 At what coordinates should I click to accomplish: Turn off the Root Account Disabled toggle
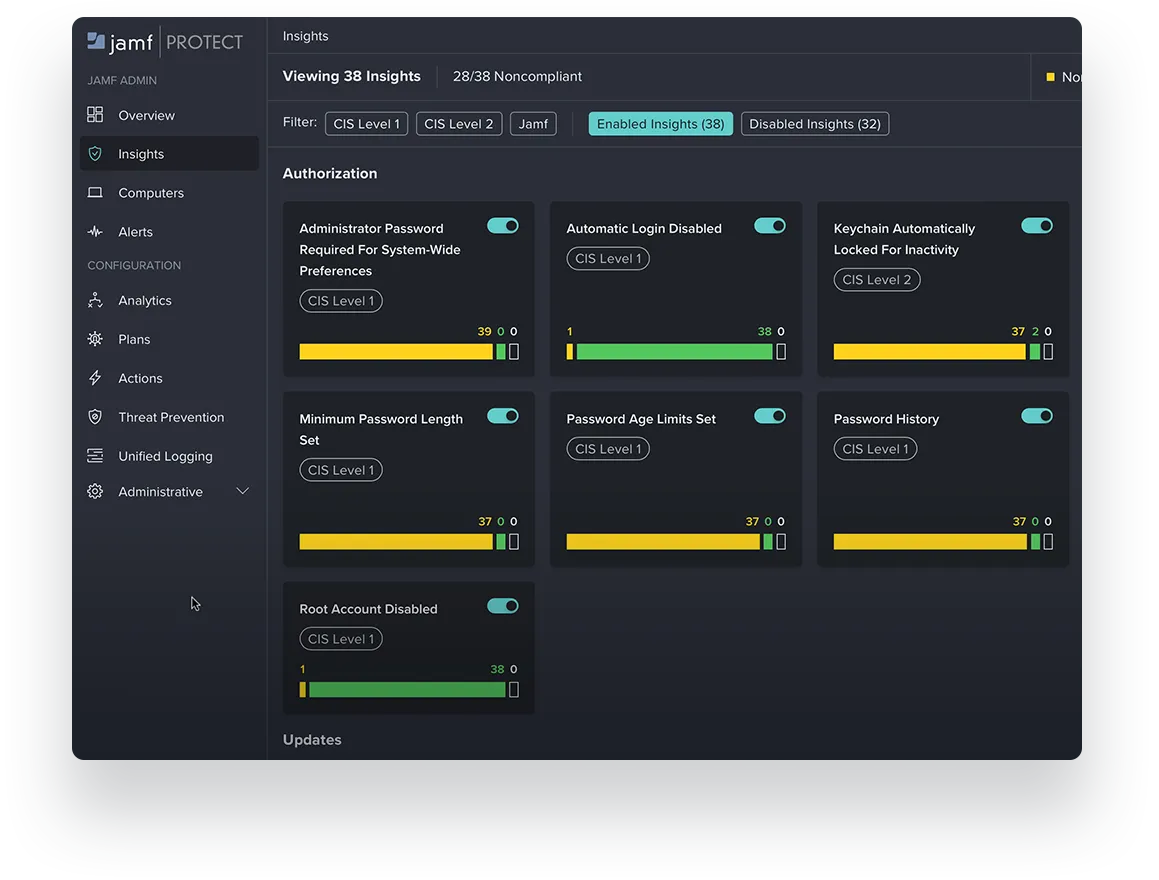click(x=502, y=606)
